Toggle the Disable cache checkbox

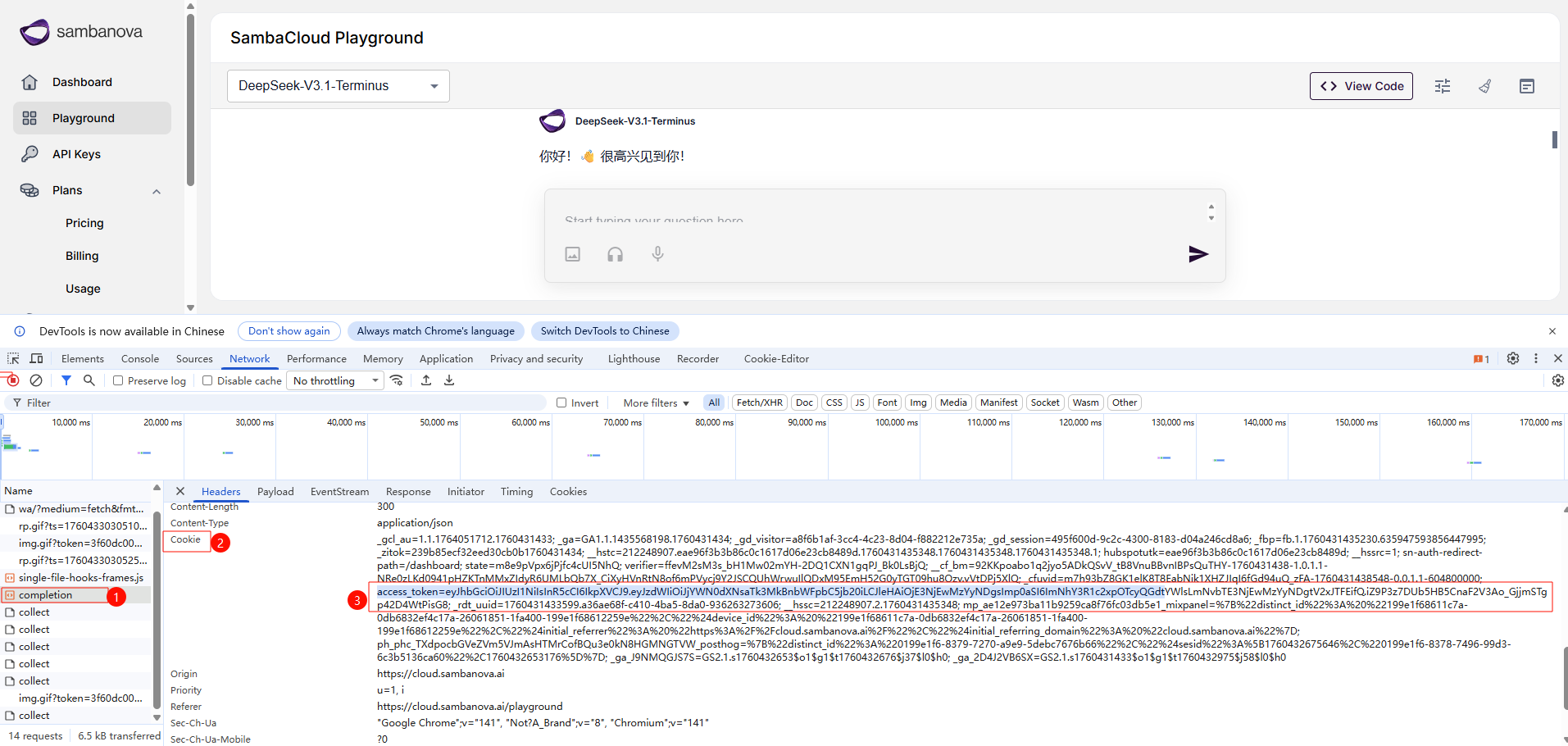tap(207, 380)
